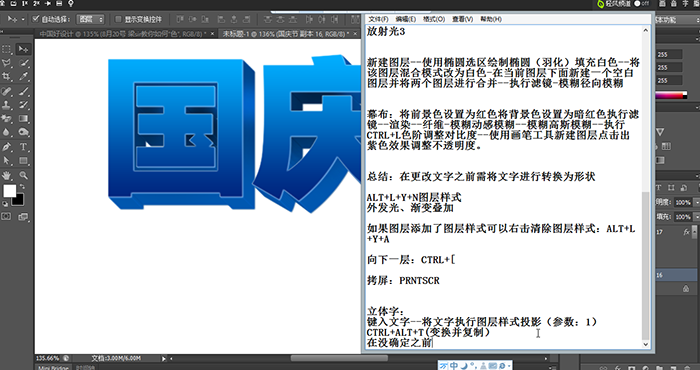Change screen mode icon in toolbox

pos(23,217)
